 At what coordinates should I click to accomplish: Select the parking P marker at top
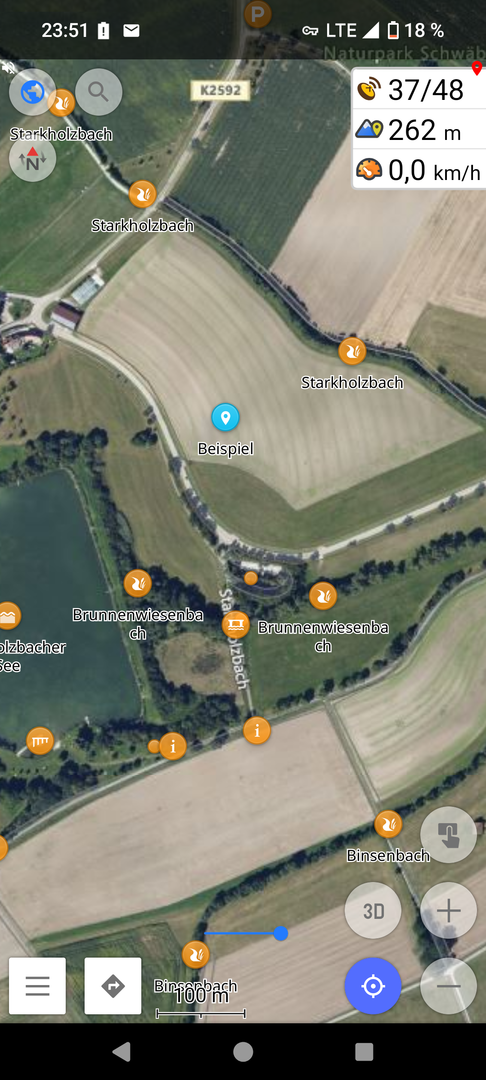(x=258, y=14)
